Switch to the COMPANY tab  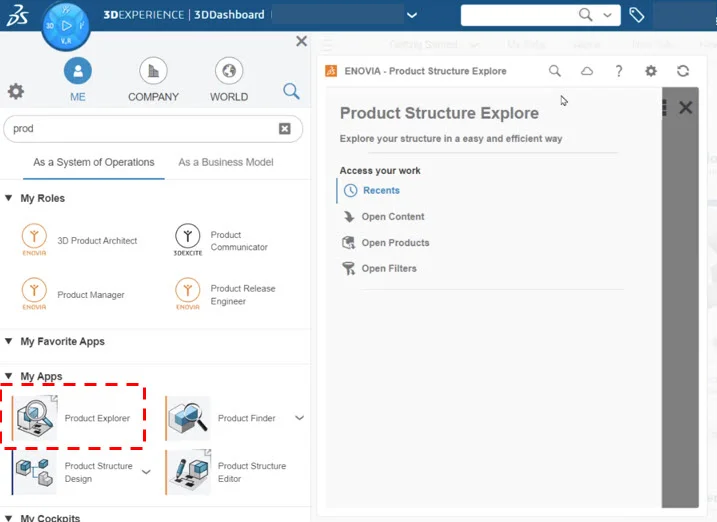[153, 78]
